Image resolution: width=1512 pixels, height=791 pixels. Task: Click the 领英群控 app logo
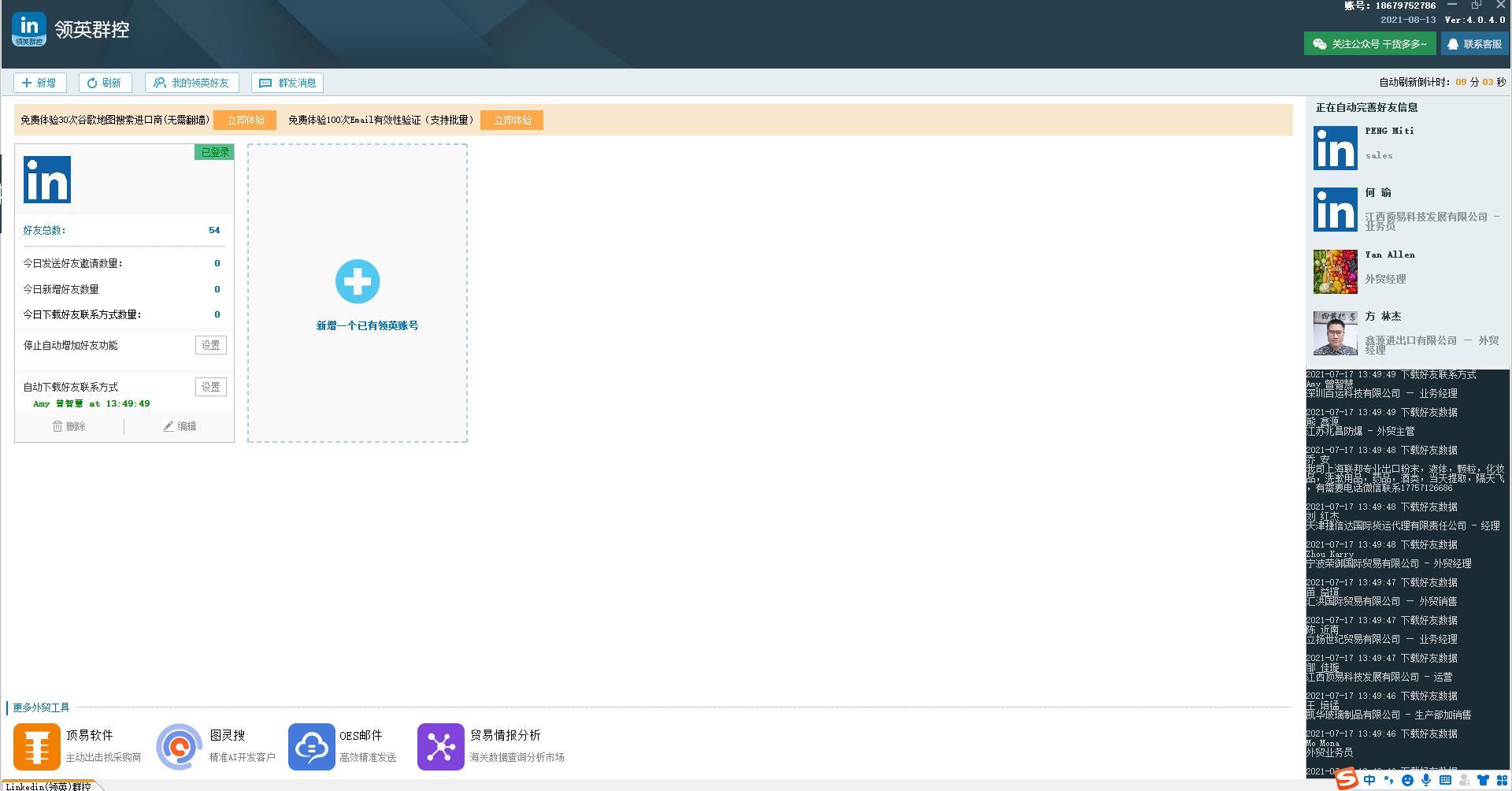(x=29, y=30)
